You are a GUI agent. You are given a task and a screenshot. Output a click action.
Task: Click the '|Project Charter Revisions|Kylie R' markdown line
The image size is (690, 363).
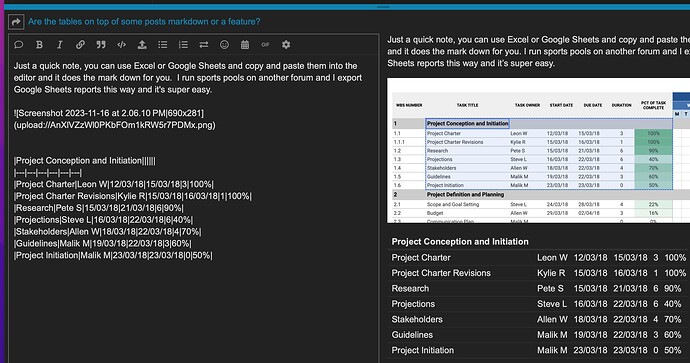tap(132, 196)
